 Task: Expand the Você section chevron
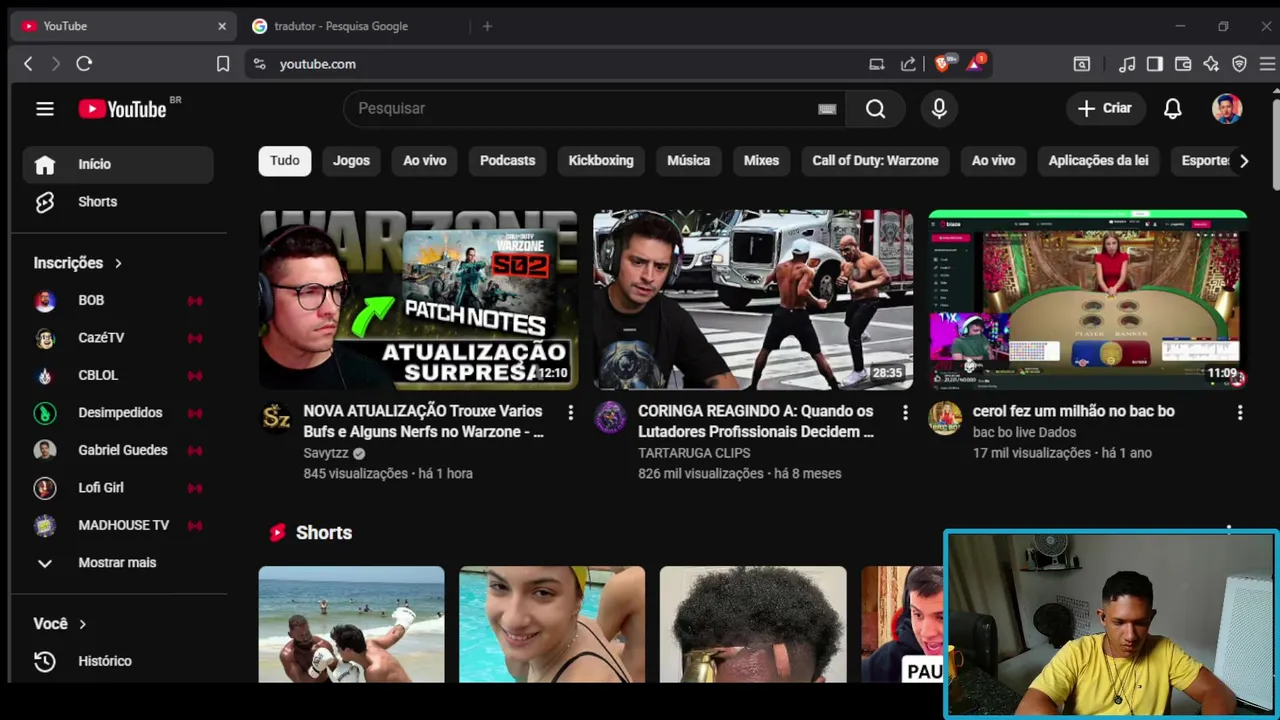82,624
